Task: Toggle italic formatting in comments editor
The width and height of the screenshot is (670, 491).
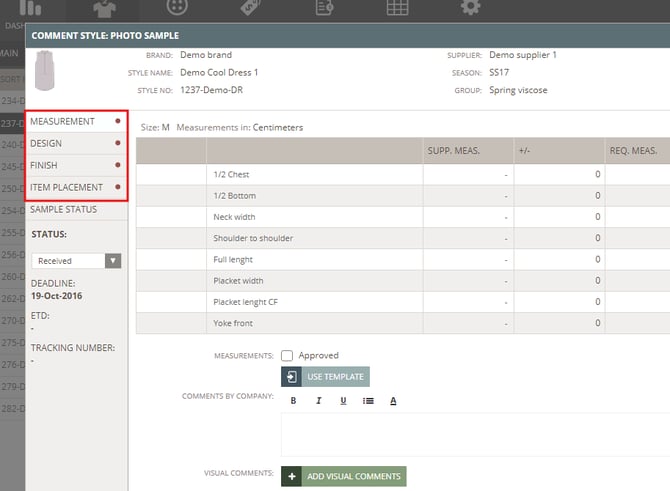Action: point(318,401)
